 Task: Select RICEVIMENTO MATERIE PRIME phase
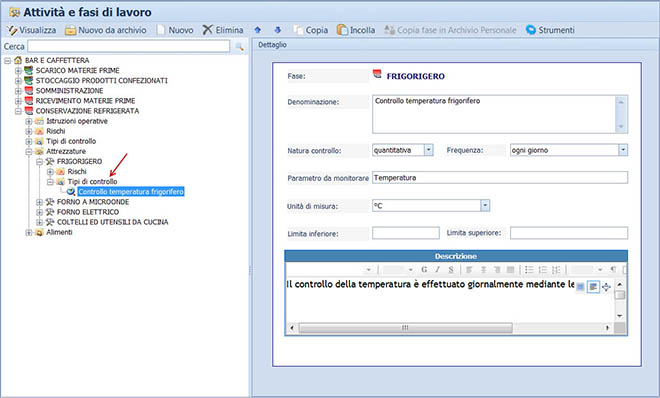click(85, 101)
